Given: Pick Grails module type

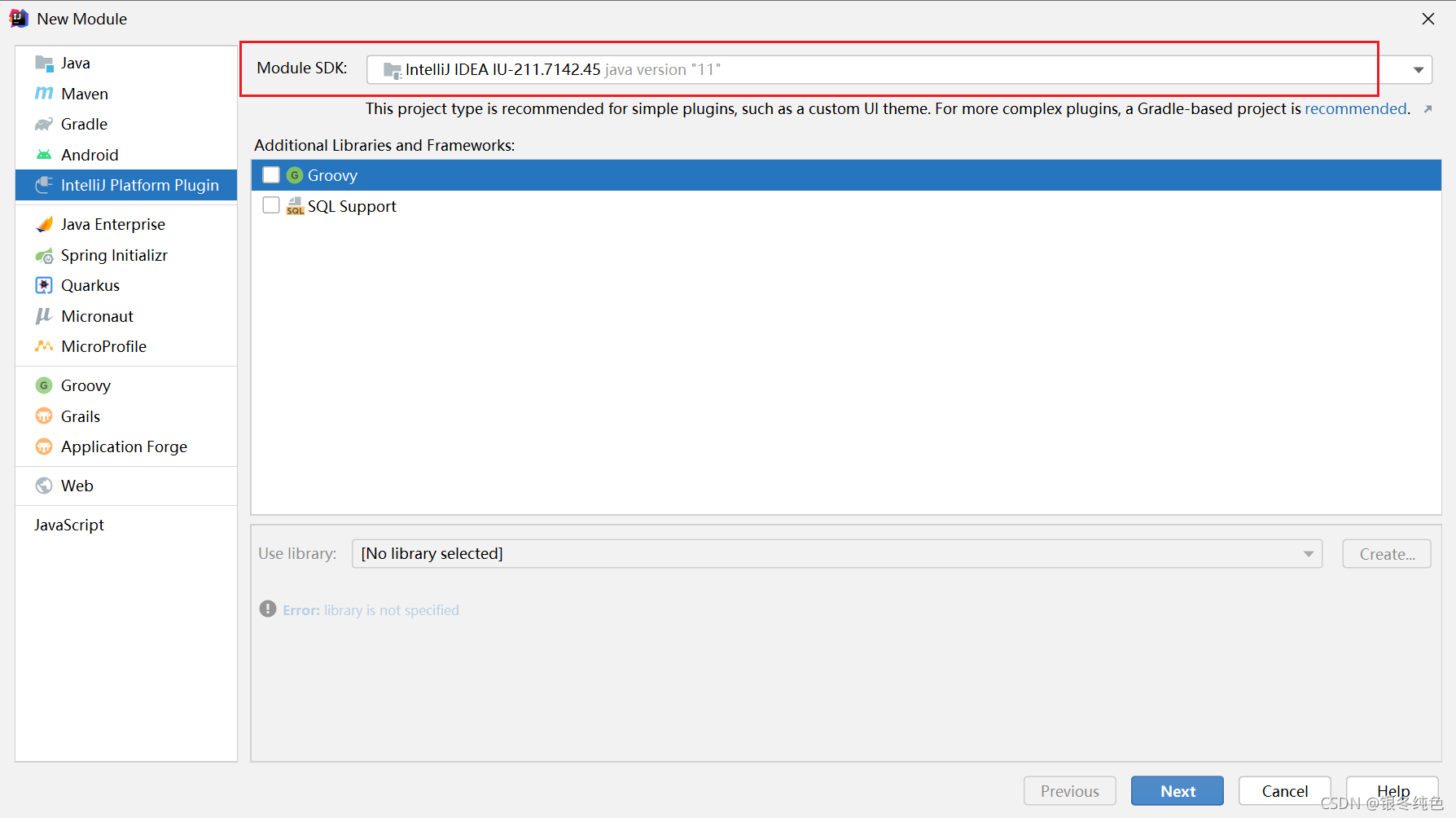Looking at the screenshot, I should [126, 416].
